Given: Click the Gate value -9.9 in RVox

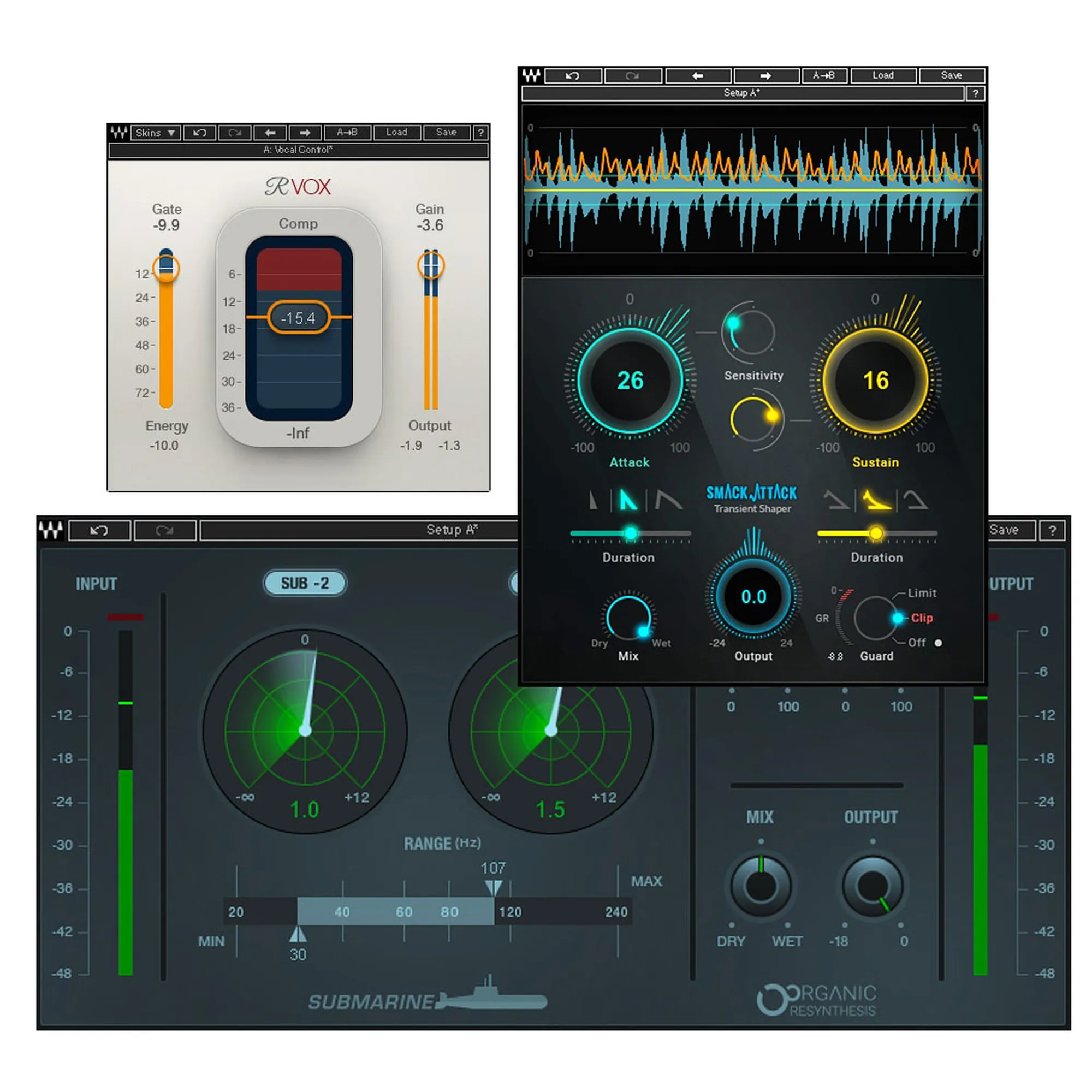Looking at the screenshot, I should 166,225.
